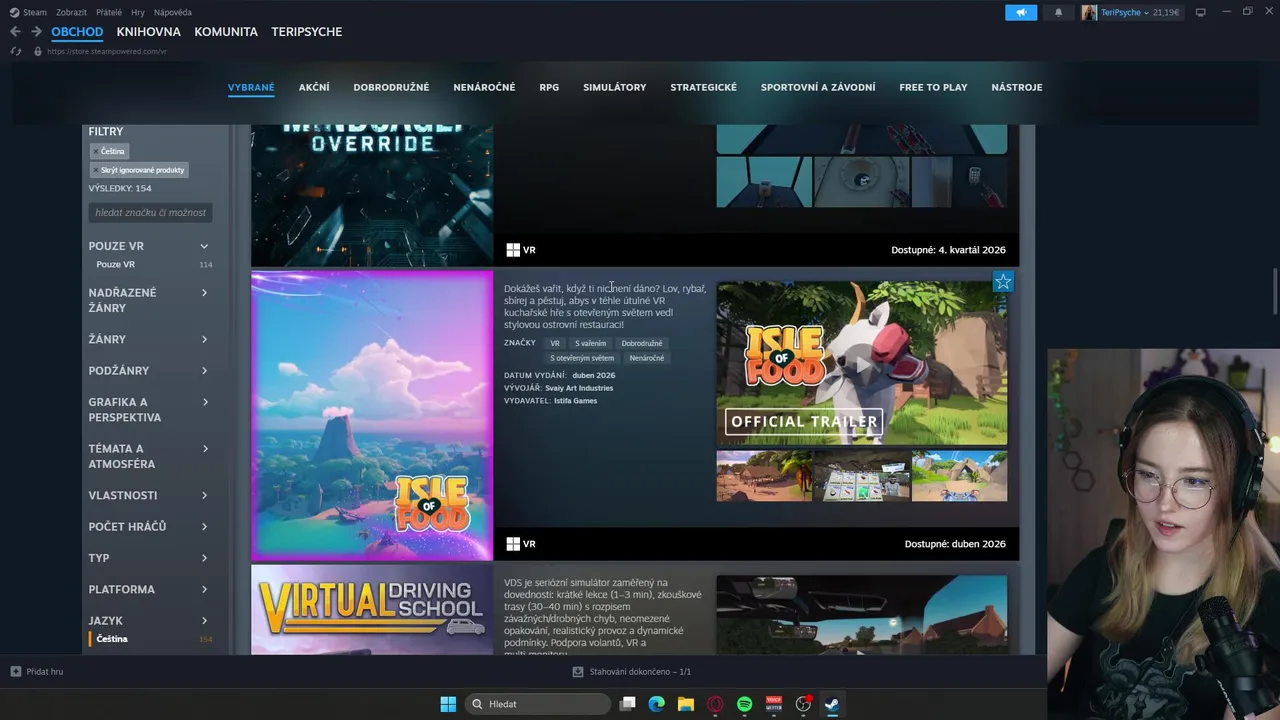Select the NÁSTROJE category tab
Image resolution: width=1280 pixels, height=720 pixels.
1017,87
